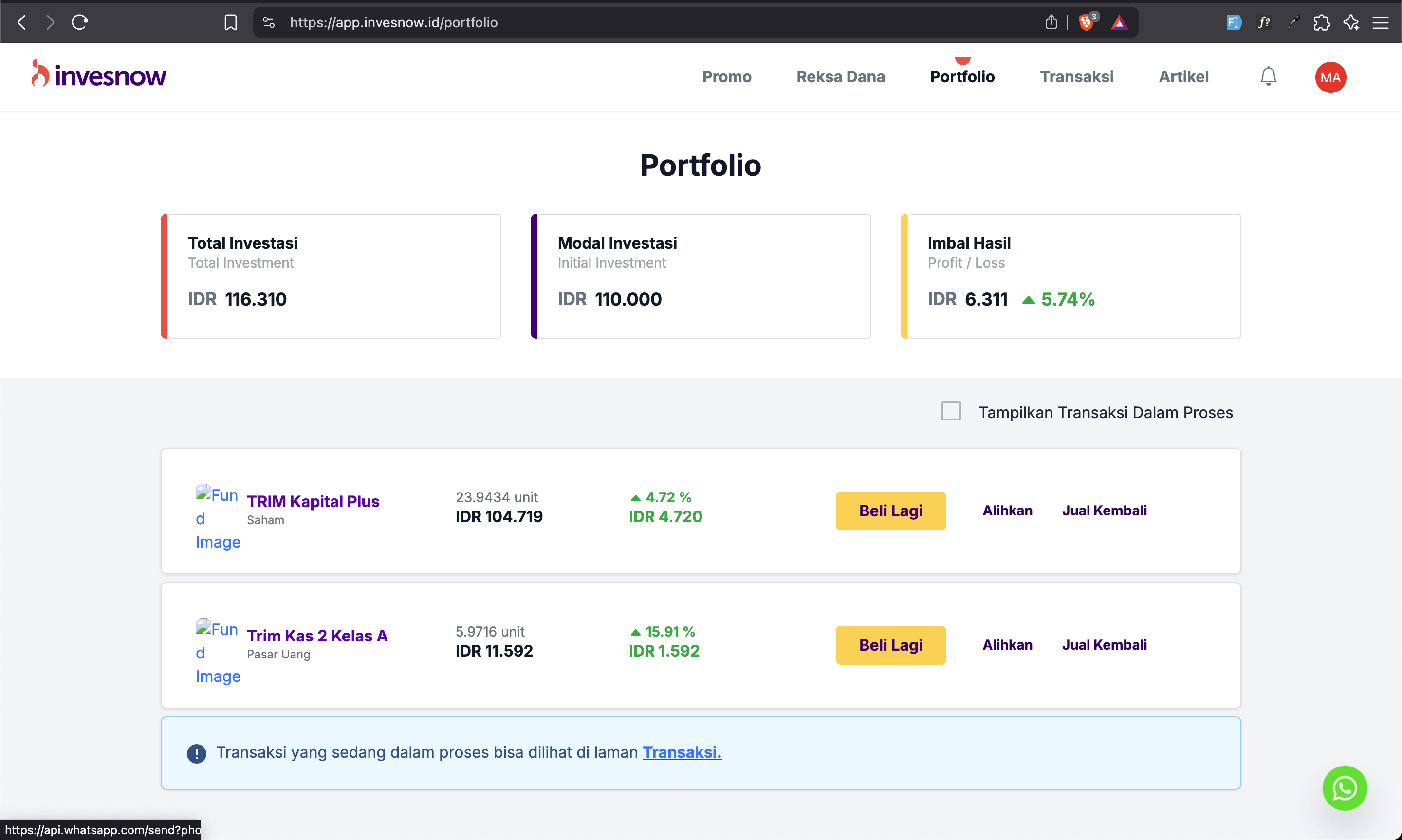Click the f? extension icon
The height and width of the screenshot is (840, 1402).
pos(1263,22)
